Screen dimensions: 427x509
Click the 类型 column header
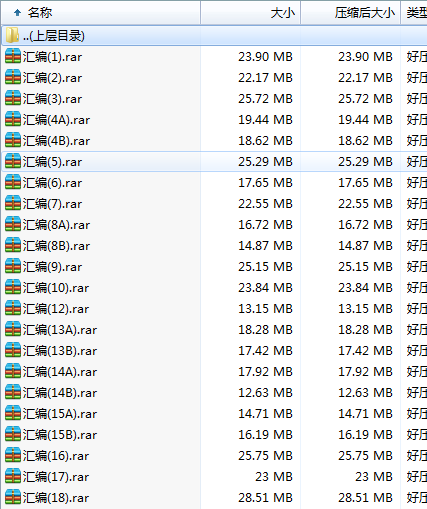(414, 13)
